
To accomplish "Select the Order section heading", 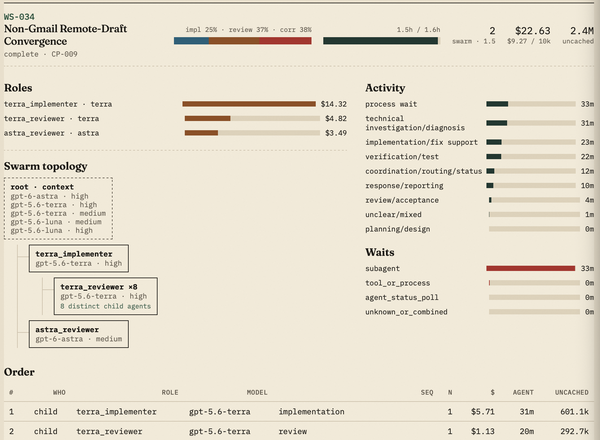I will tap(19, 372).
